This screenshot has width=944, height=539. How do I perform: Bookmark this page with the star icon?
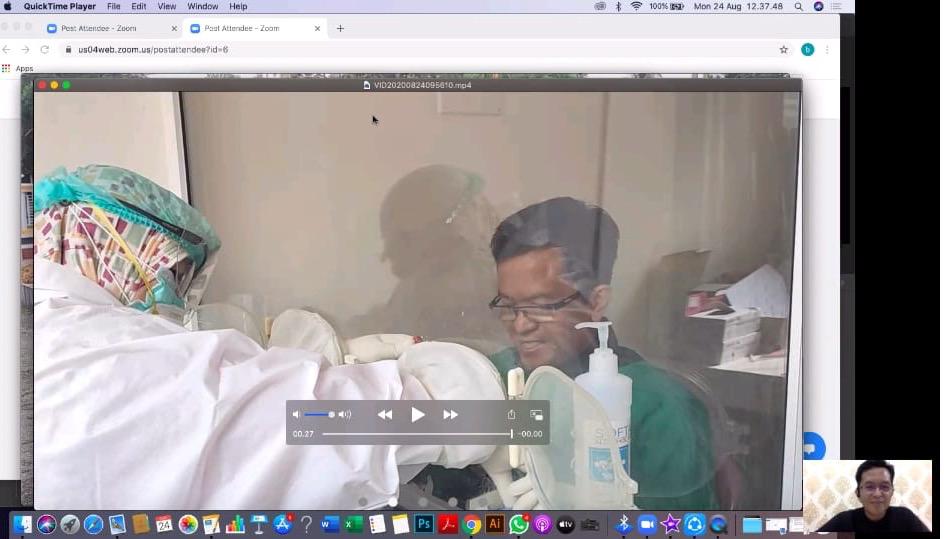click(x=783, y=49)
